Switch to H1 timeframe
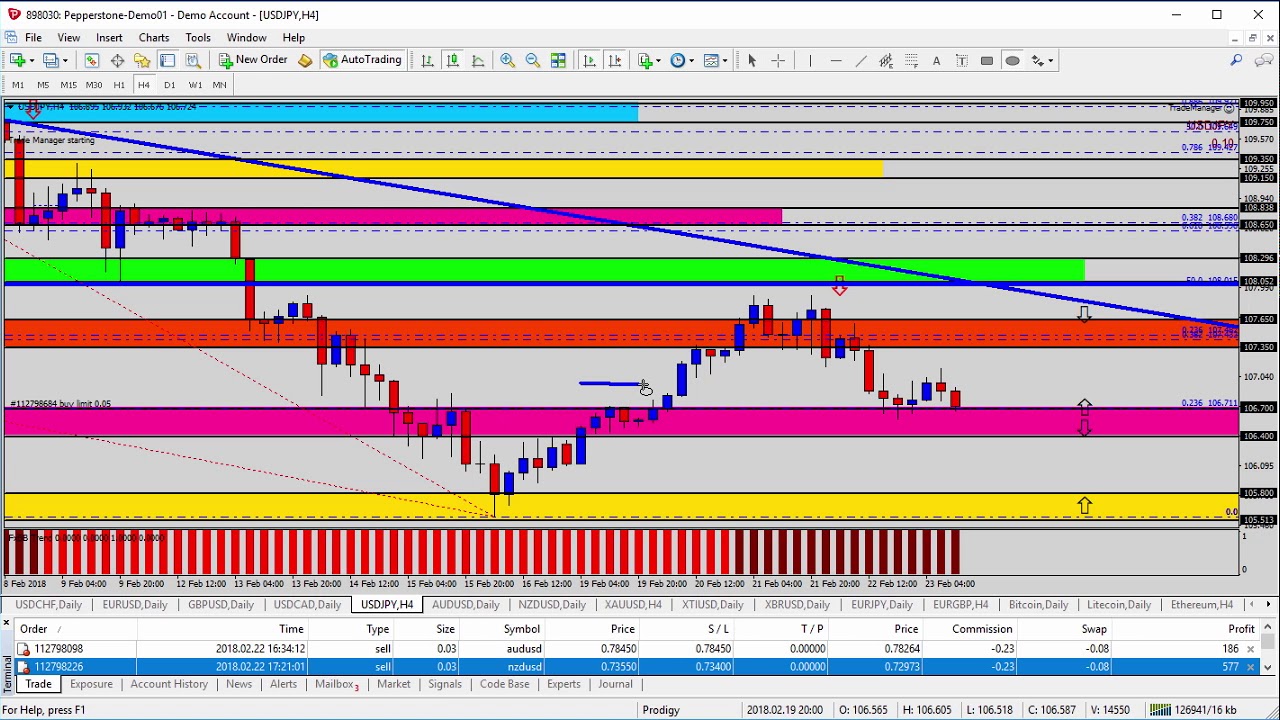 [x=119, y=85]
